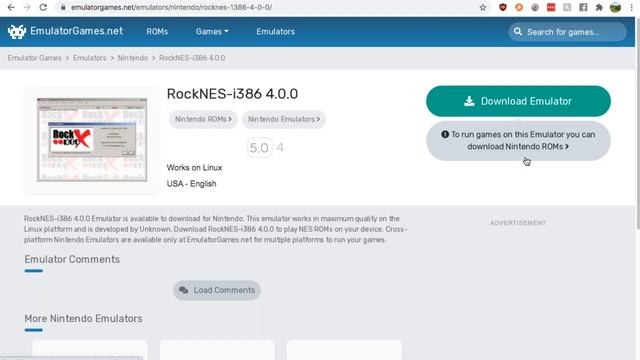Open the Nintendo ROMs tag
The width and height of the screenshot is (640, 360).
point(203,119)
